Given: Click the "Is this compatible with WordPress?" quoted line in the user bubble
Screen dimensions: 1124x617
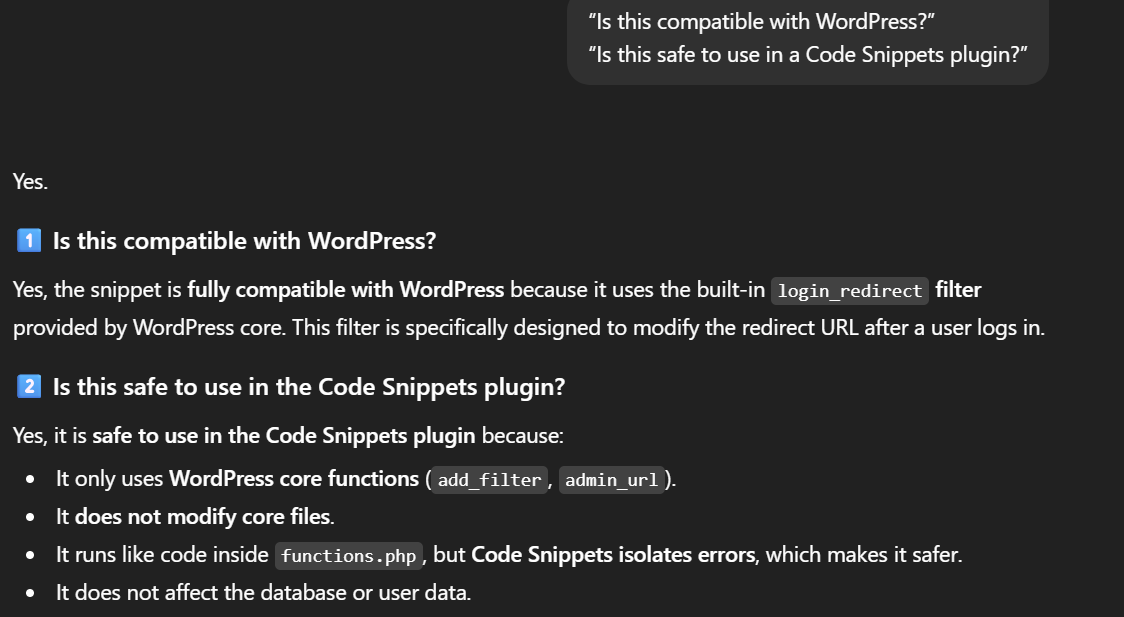Looking at the screenshot, I should click(x=761, y=21).
